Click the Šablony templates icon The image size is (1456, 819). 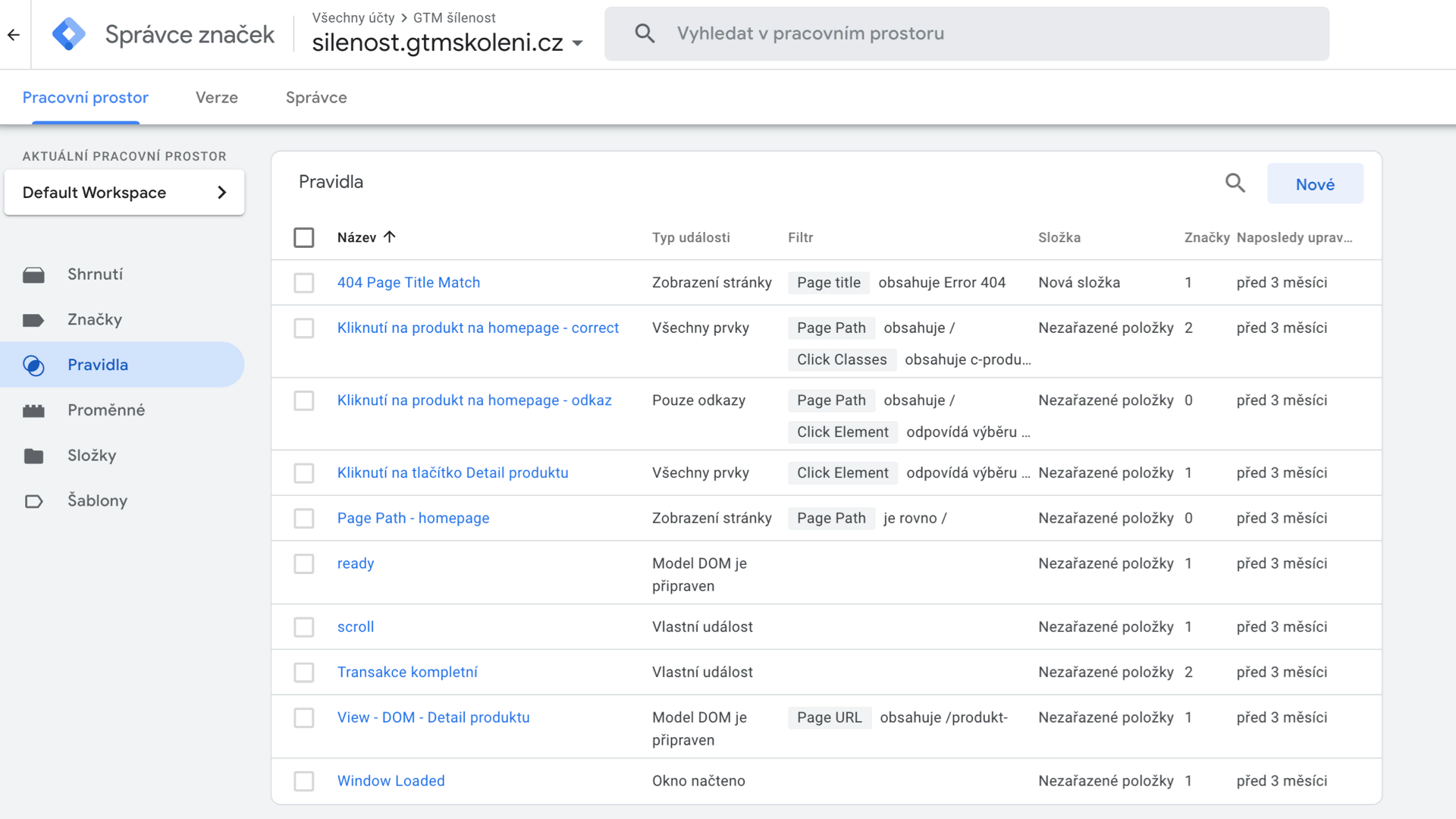(x=33, y=501)
